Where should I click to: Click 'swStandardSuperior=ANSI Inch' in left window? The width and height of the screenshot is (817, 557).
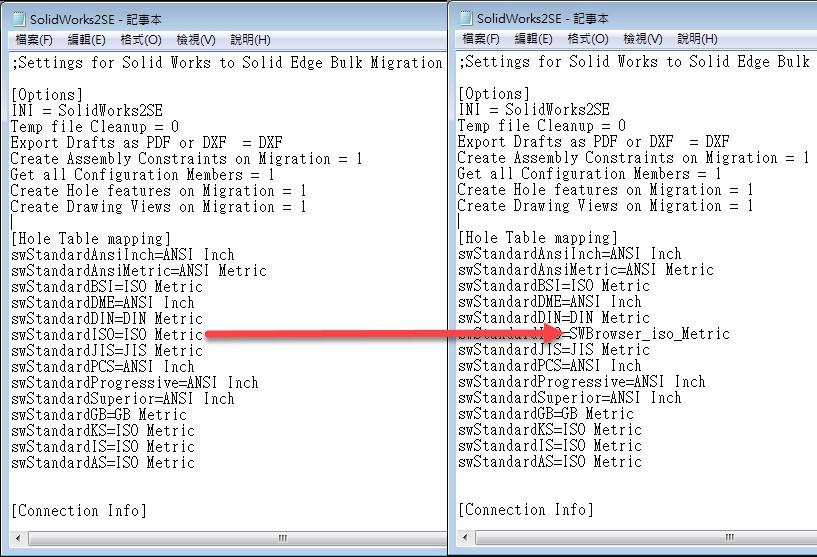click(123, 399)
